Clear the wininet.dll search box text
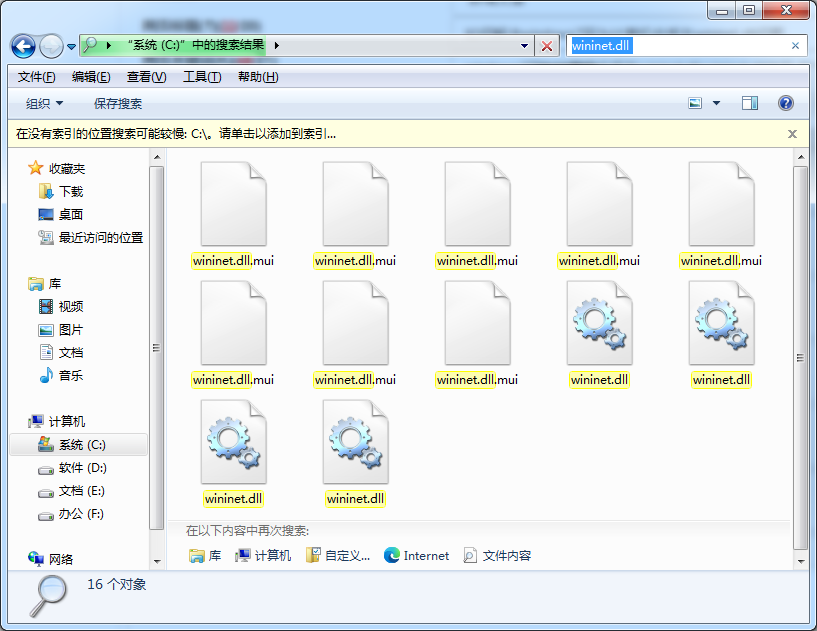 click(x=796, y=46)
